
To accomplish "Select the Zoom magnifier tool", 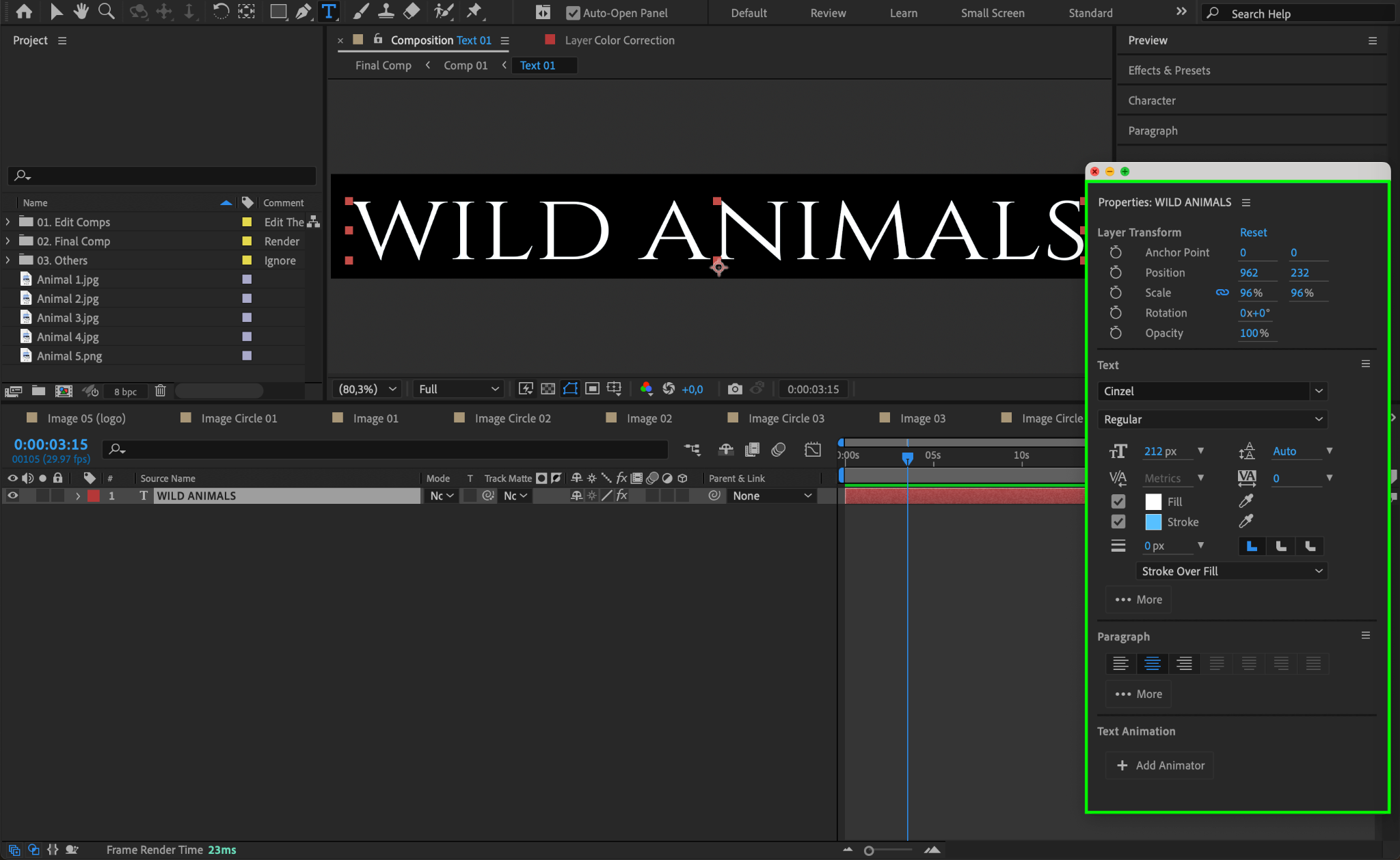I will point(106,11).
